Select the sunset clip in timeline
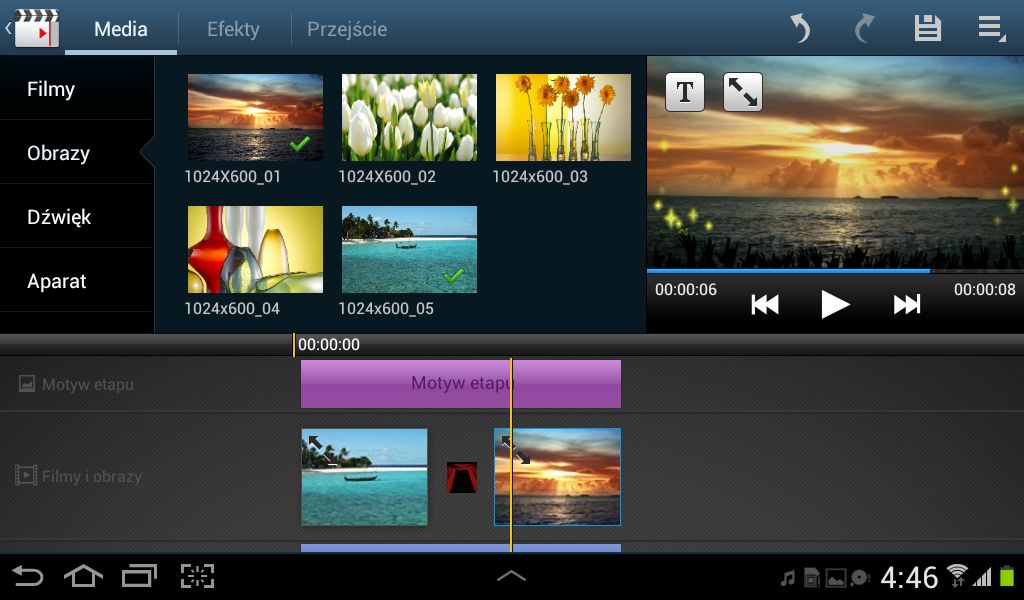 click(x=558, y=477)
